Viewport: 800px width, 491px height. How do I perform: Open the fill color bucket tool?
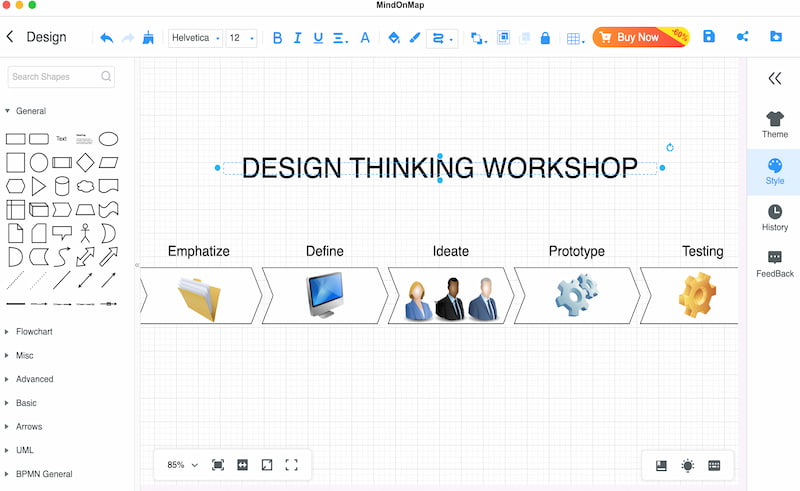tap(393, 37)
